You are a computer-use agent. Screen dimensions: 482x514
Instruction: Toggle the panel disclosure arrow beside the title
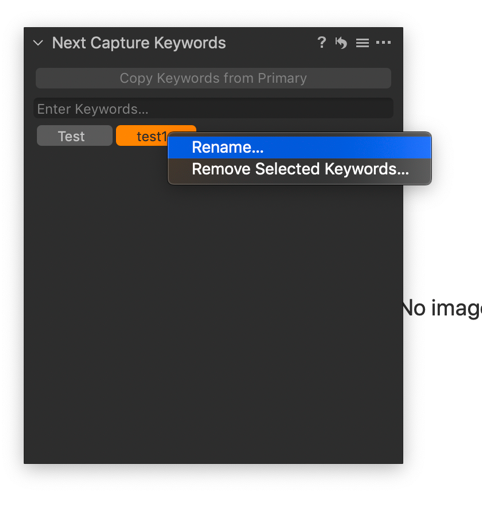pyautogui.click(x=38, y=43)
